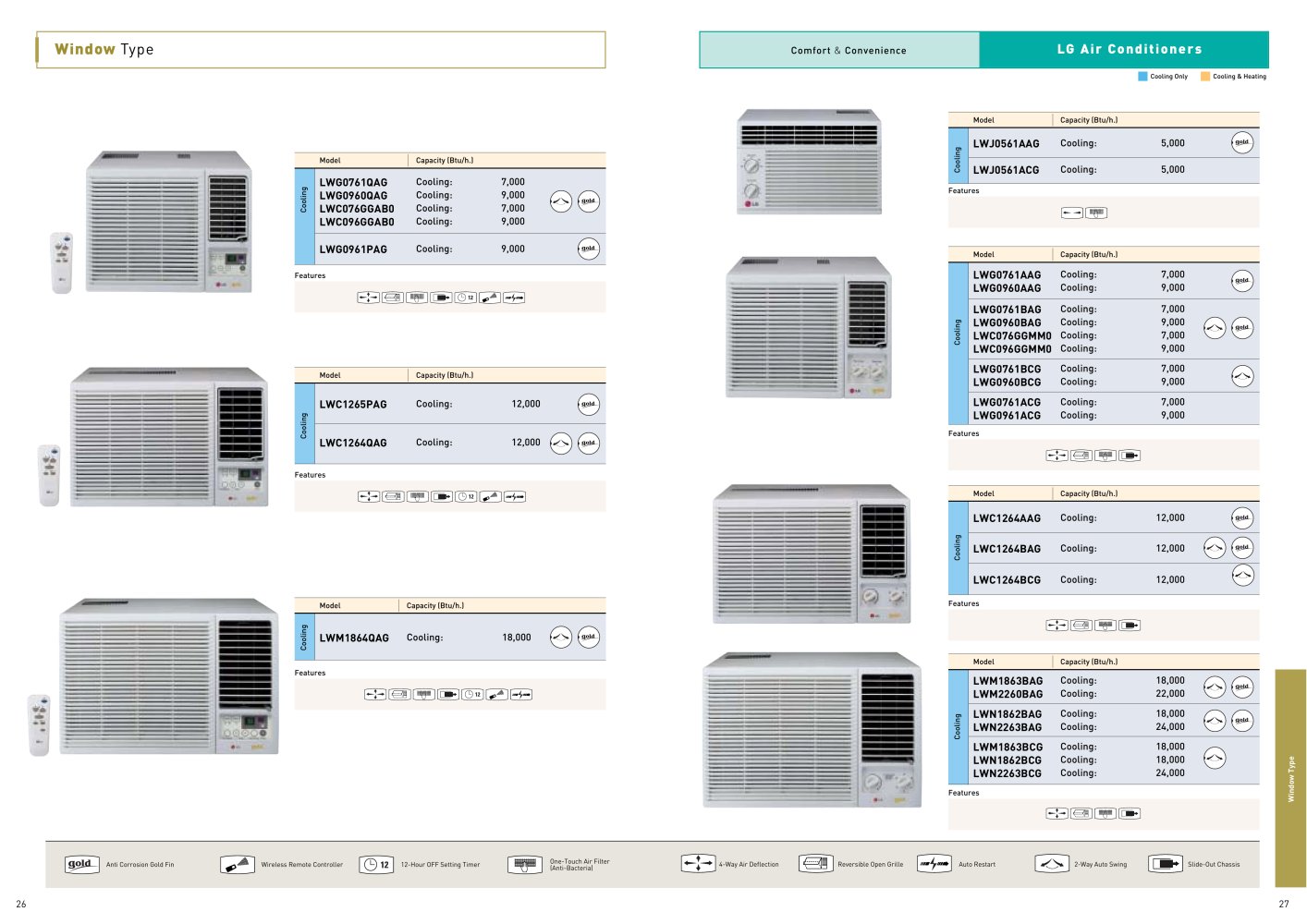1307x924 pixels.
Task: Click the auto swing icon beside LWC1264BAG
Action: pos(1215,548)
